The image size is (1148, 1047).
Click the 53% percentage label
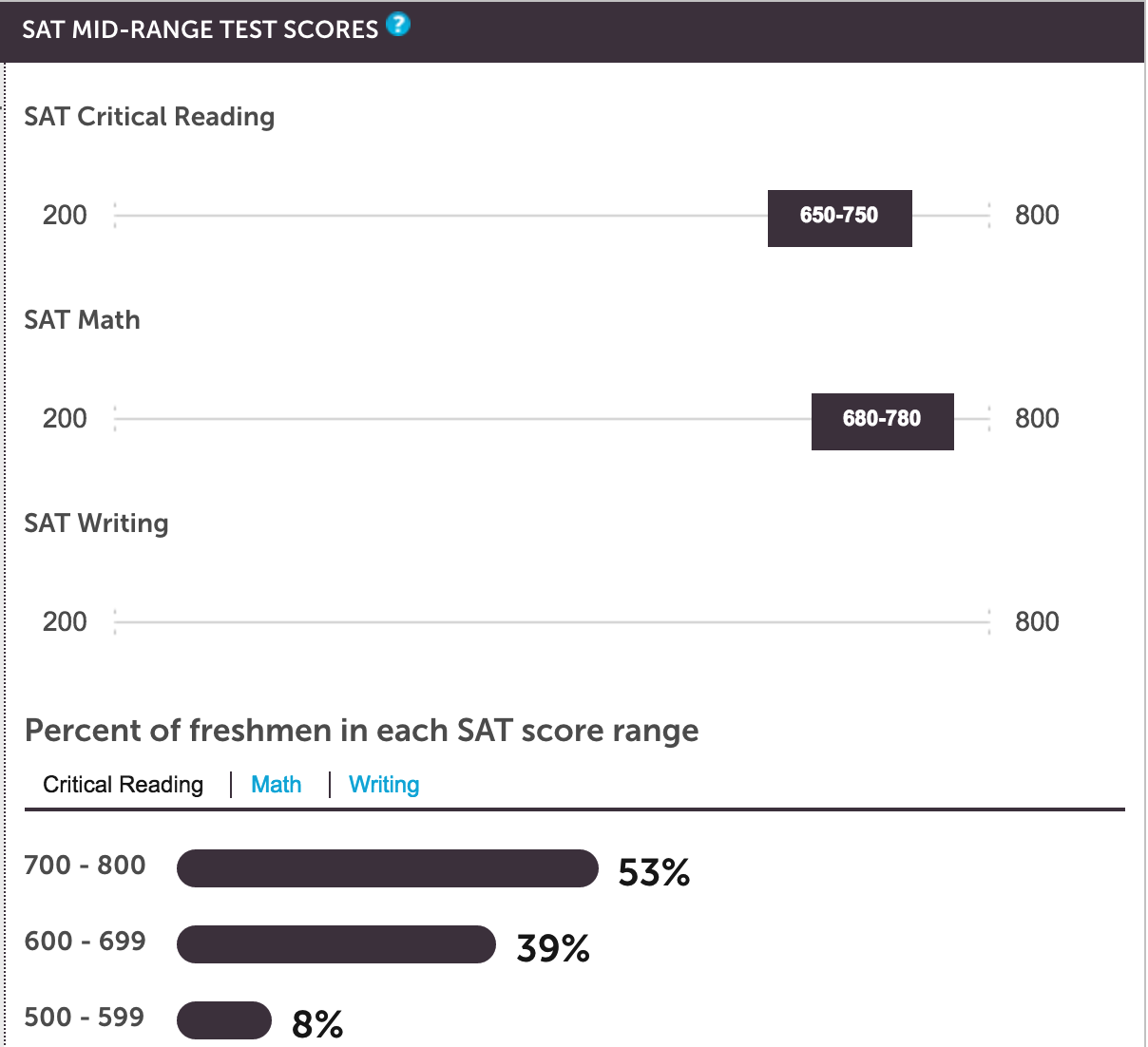coord(654,872)
